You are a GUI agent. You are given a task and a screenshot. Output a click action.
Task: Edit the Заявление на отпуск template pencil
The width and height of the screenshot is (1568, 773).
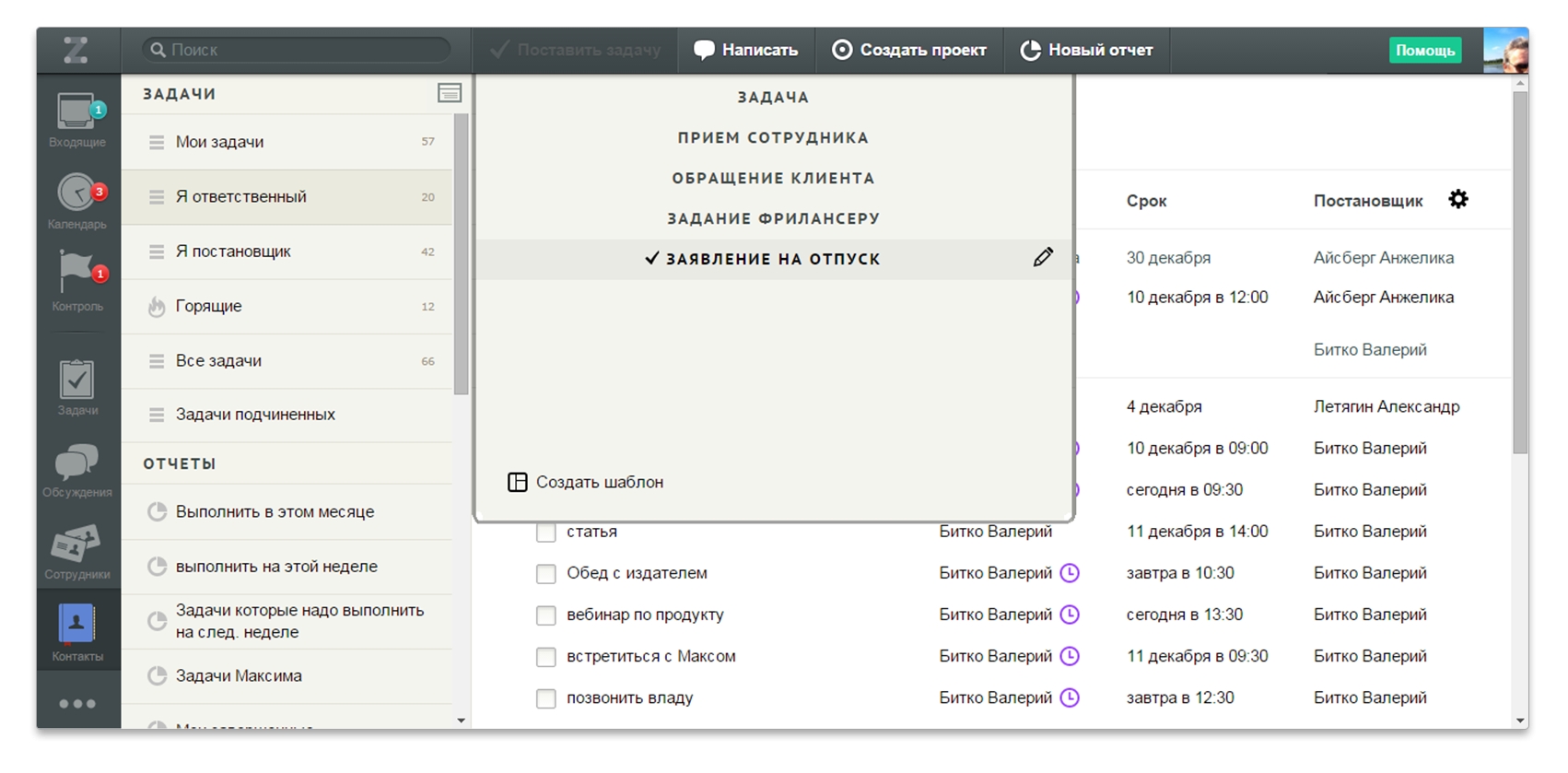(x=1043, y=258)
